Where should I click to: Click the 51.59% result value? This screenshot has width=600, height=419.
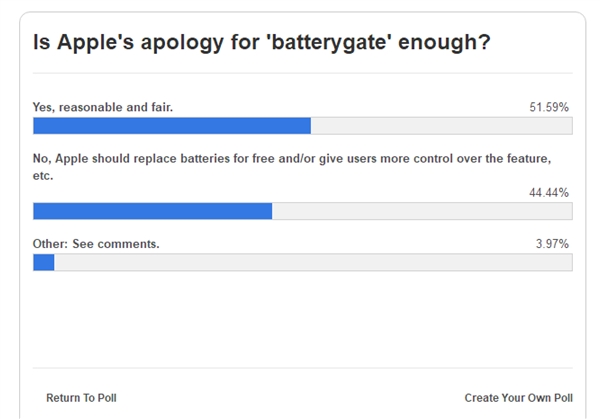pyautogui.click(x=550, y=106)
